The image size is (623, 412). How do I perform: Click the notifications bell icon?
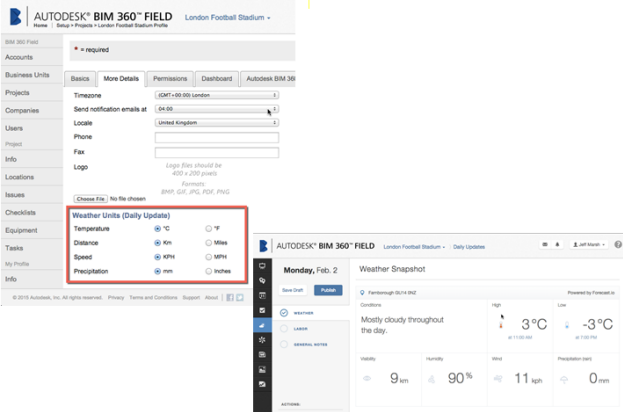tap(557, 244)
